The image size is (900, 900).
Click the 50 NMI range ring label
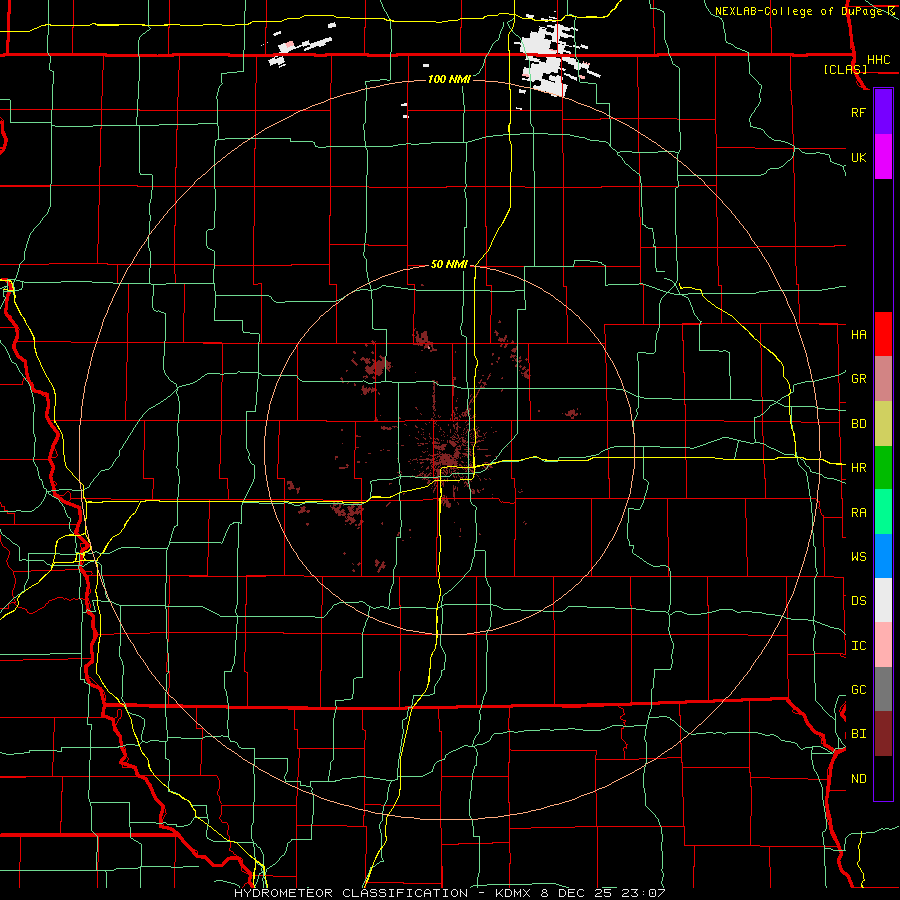(449, 265)
